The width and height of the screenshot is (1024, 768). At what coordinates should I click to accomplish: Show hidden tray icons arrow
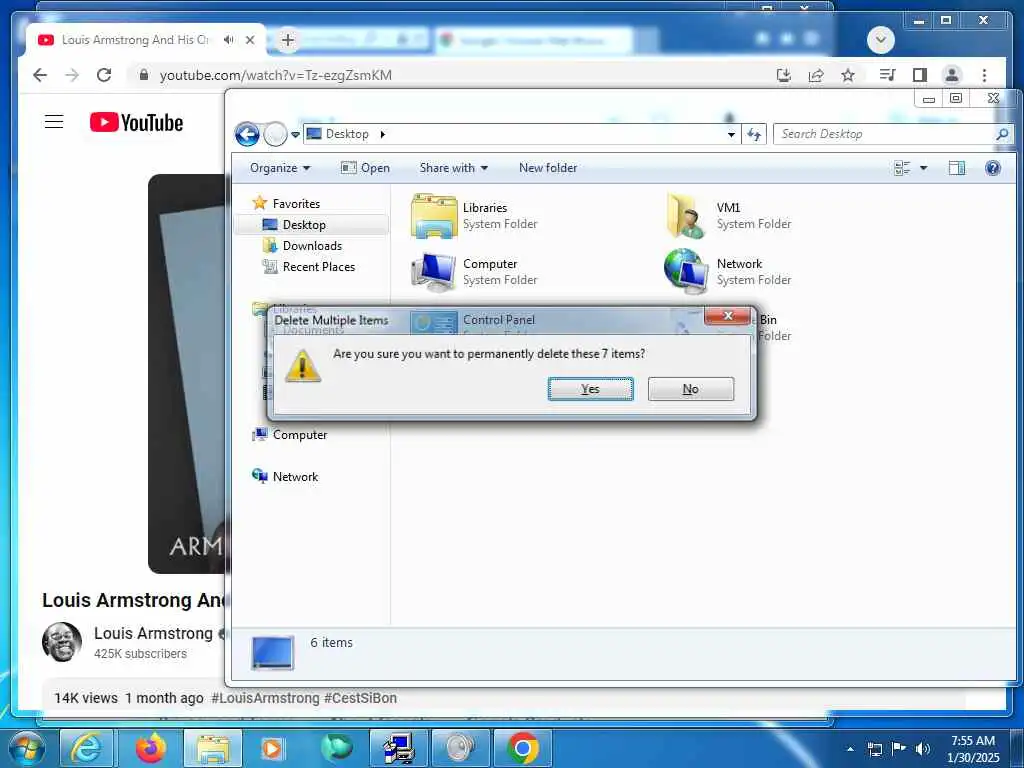[x=850, y=749]
